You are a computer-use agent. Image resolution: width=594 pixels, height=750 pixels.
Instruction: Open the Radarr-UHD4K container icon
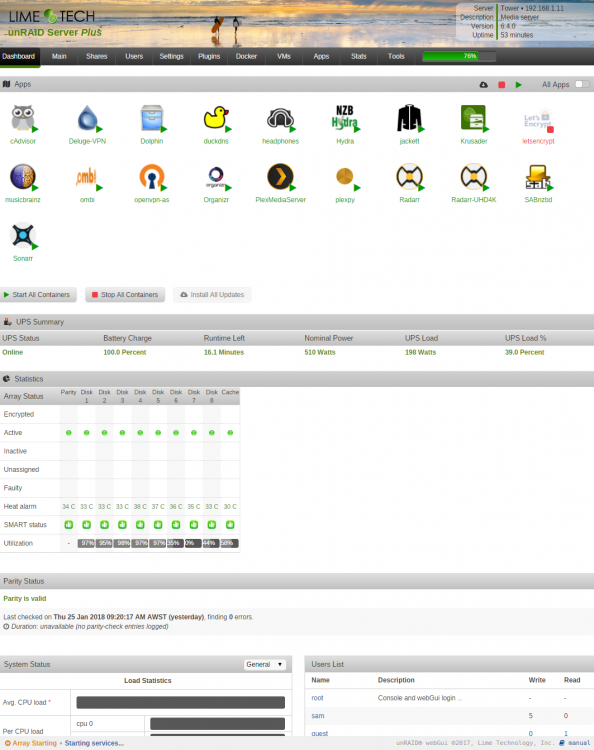(x=473, y=176)
